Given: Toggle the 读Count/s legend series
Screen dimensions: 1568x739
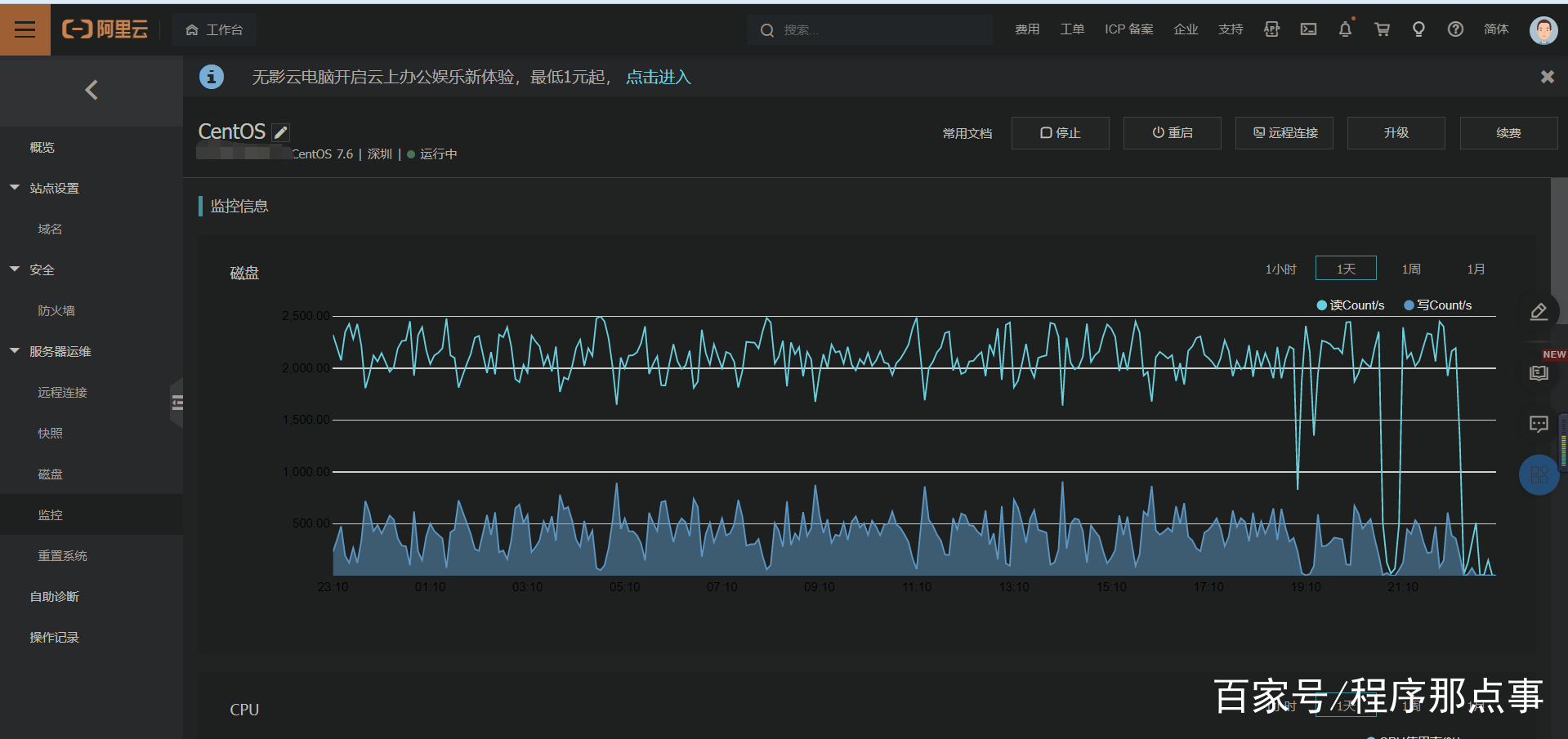Looking at the screenshot, I should tap(1351, 305).
